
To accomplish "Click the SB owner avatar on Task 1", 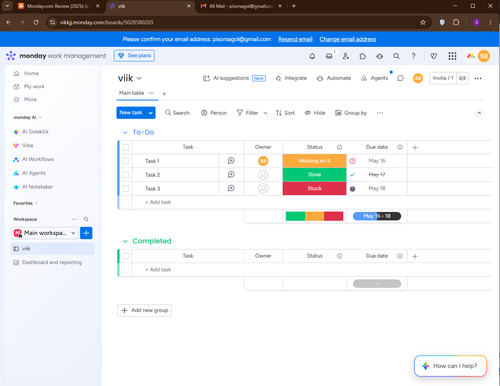I will (x=263, y=161).
